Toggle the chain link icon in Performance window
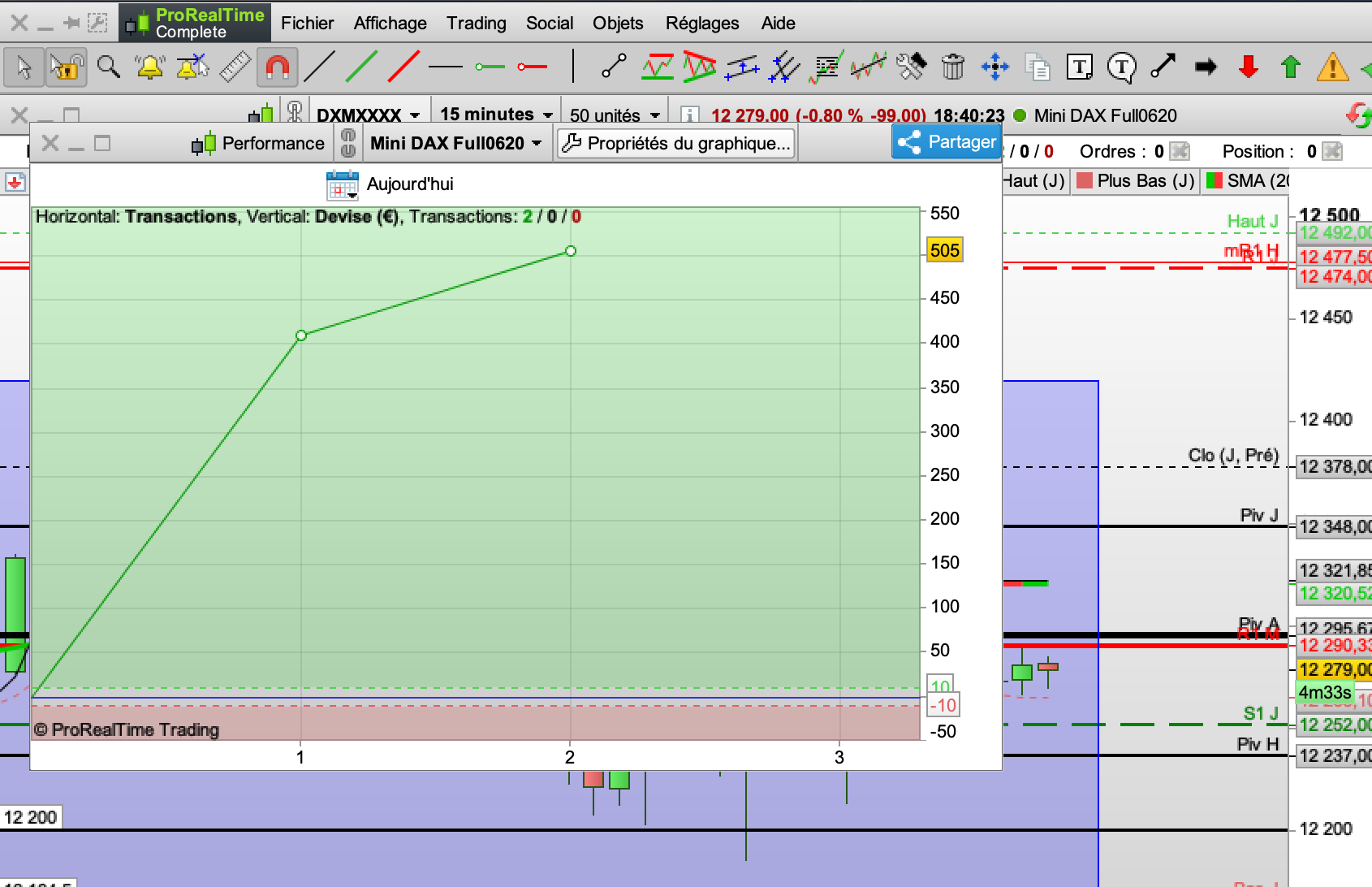1372x887 pixels. (348, 143)
